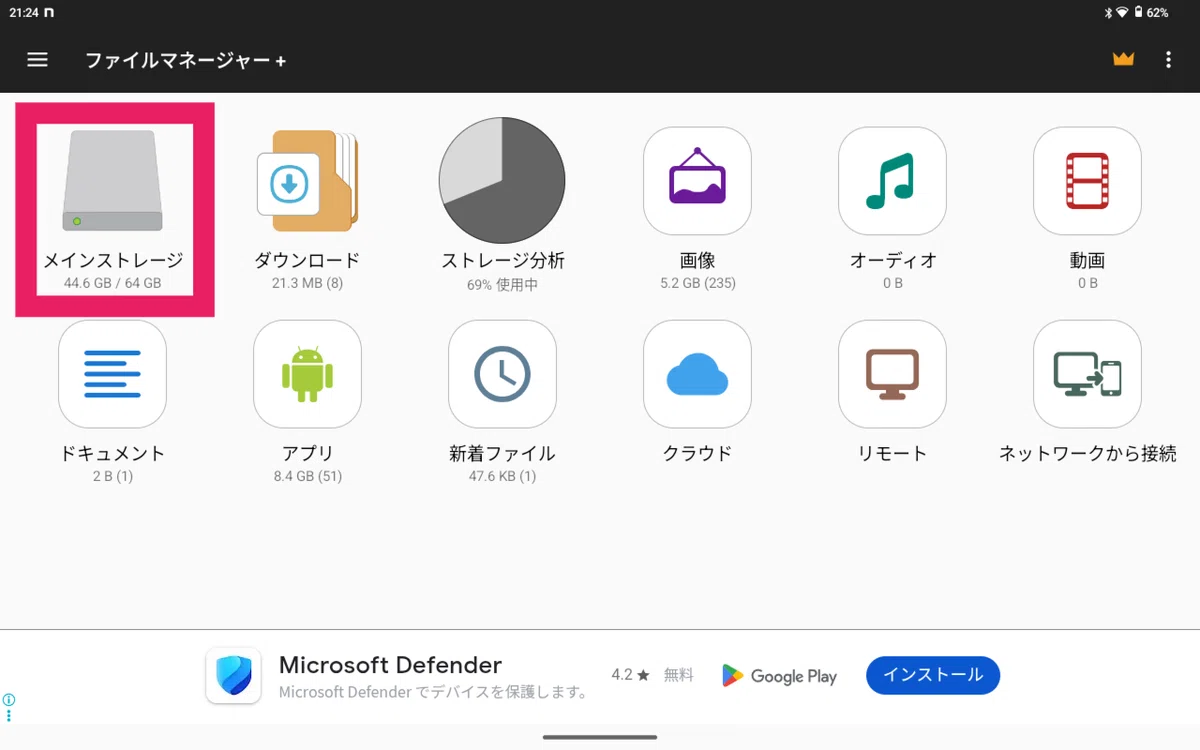
Task: Click the Microsoft Defender ad title
Action: click(390, 665)
